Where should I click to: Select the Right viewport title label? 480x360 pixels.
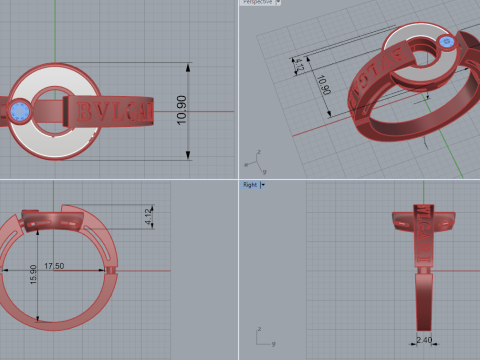tap(250, 185)
